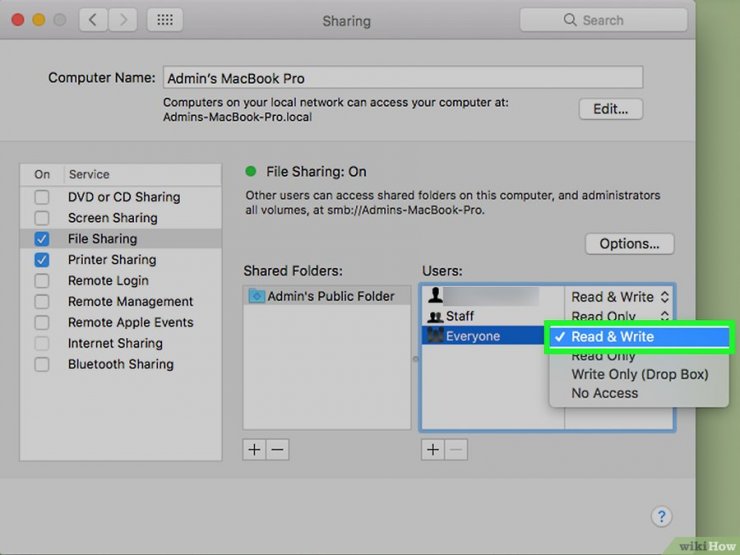740x555 pixels.
Task: Select Internet Sharing service row
Action: pyautogui.click(x=121, y=343)
